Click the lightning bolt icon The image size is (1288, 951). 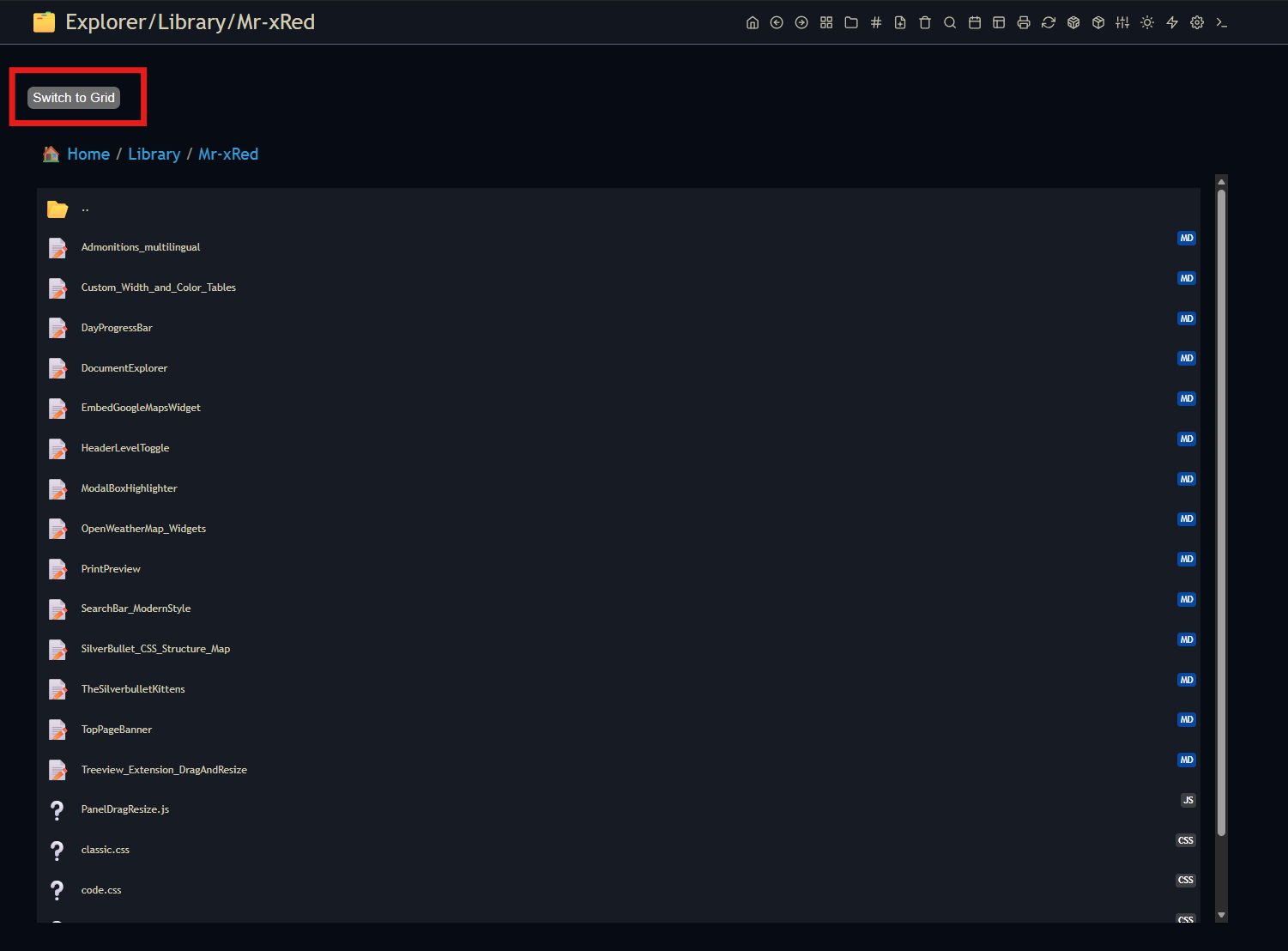pos(1172,23)
